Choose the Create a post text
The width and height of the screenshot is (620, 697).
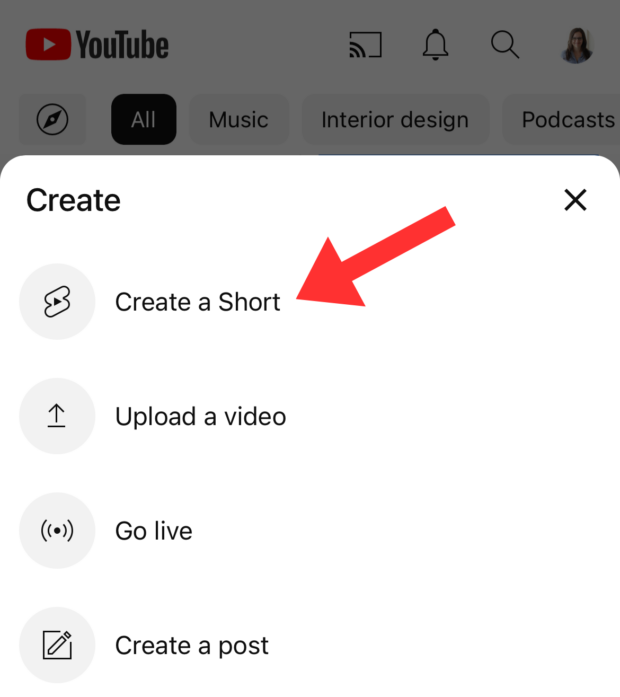(x=192, y=645)
